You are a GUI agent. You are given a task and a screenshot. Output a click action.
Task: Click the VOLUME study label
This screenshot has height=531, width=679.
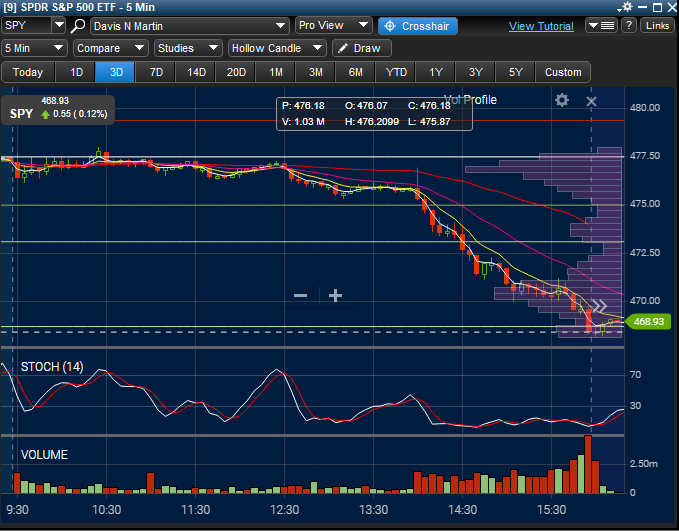tap(44, 455)
